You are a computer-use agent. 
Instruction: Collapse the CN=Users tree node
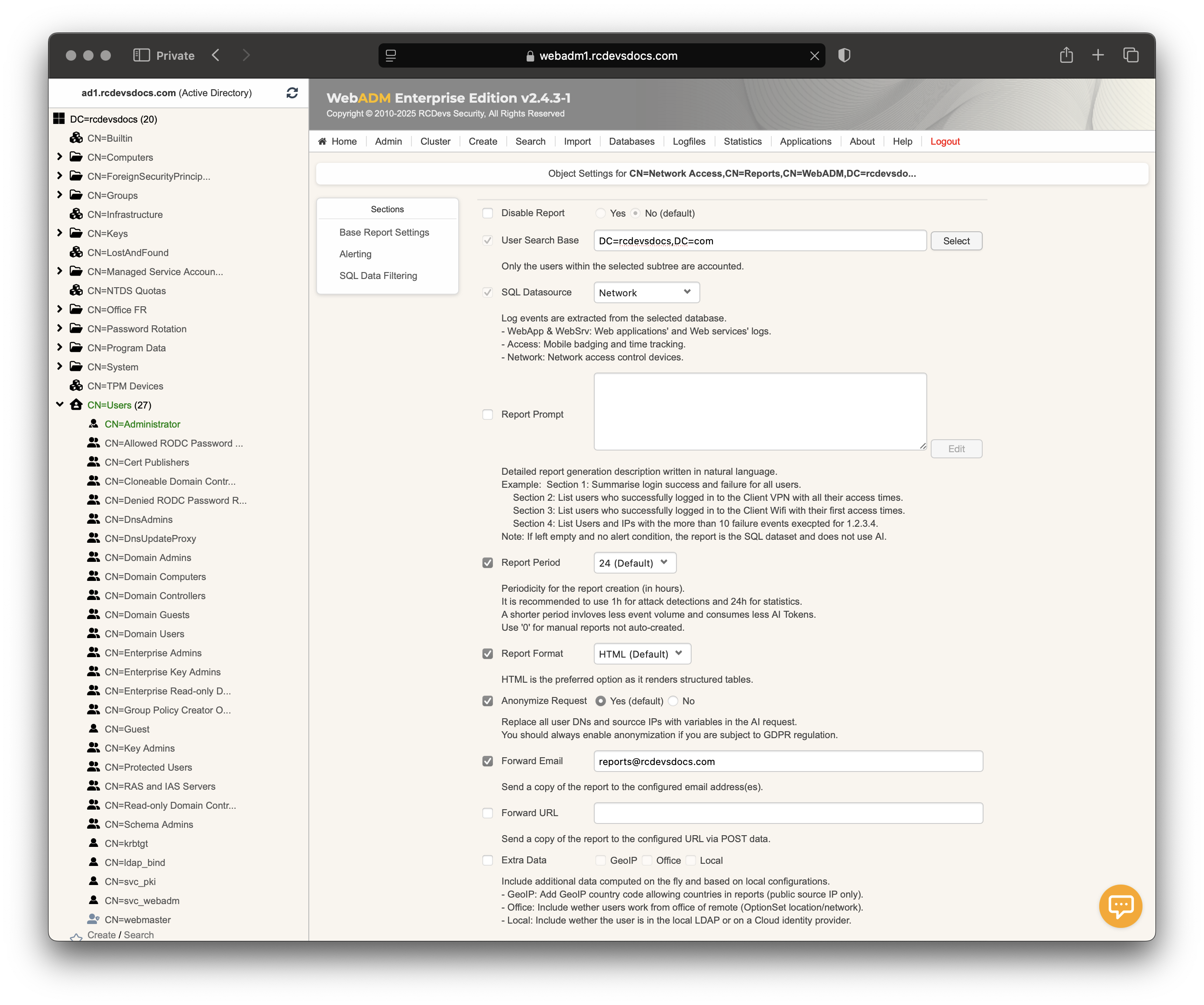click(x=60, y=404)
